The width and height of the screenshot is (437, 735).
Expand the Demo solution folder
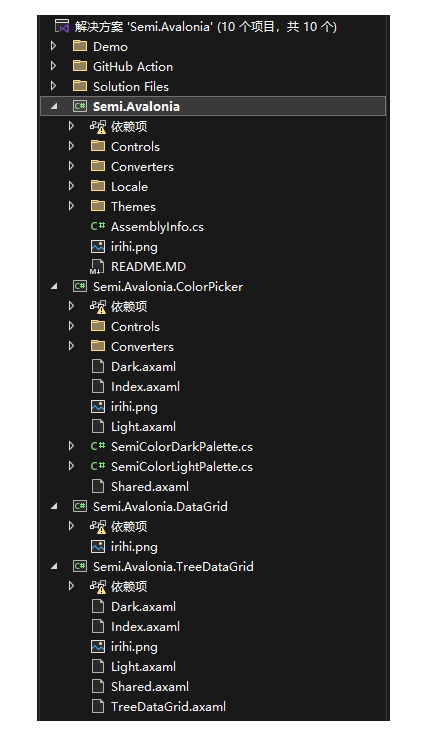tap(53, 46)
